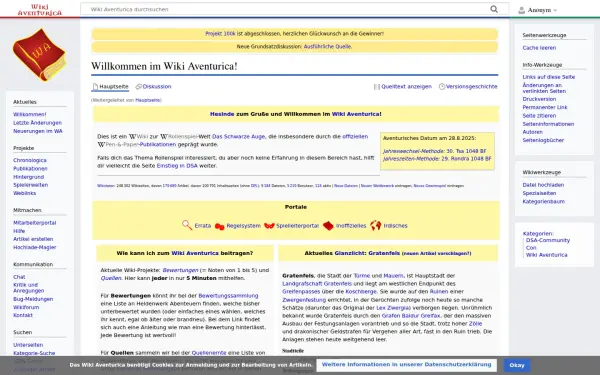Open the Projekt 100k link
The image size is (600, 375).
(220, 34)
